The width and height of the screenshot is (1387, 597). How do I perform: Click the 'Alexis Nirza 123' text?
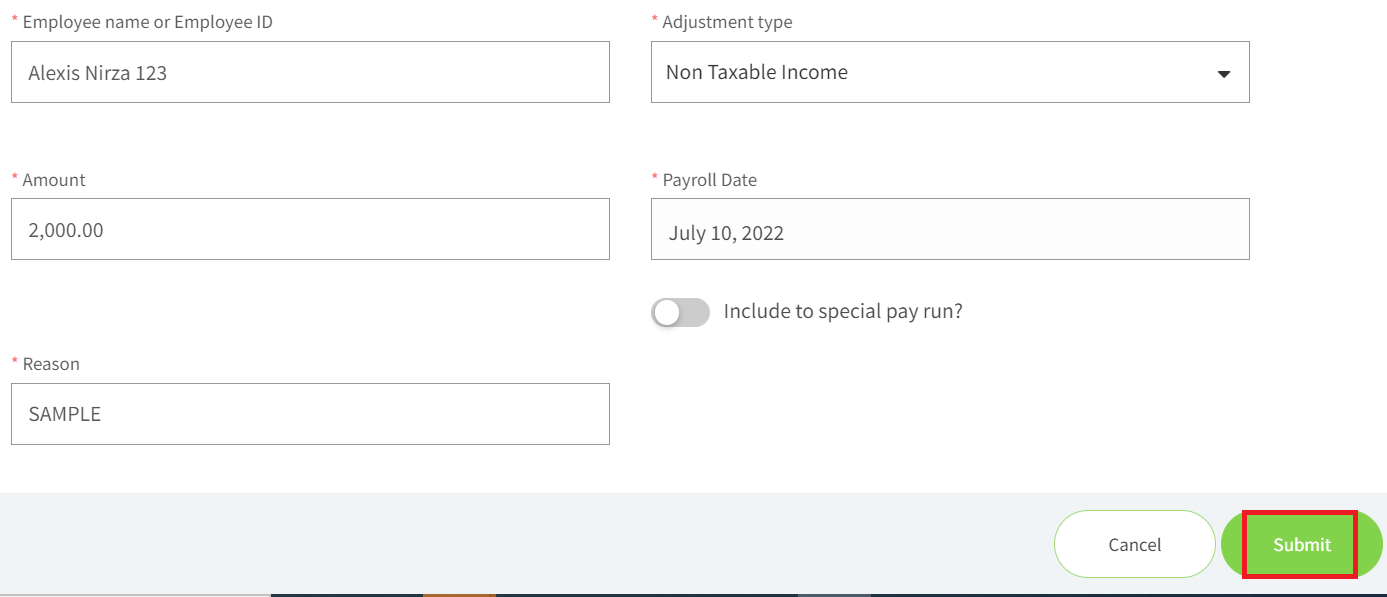point(98,73)
